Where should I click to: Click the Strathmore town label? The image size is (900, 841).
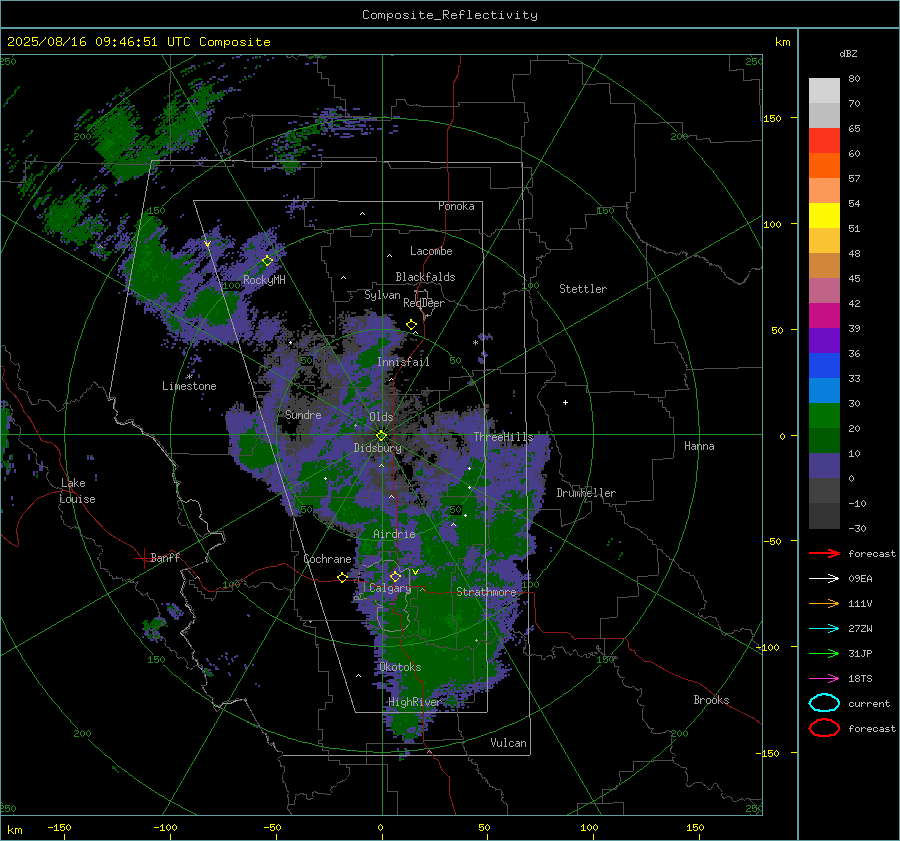coord(486,592)
